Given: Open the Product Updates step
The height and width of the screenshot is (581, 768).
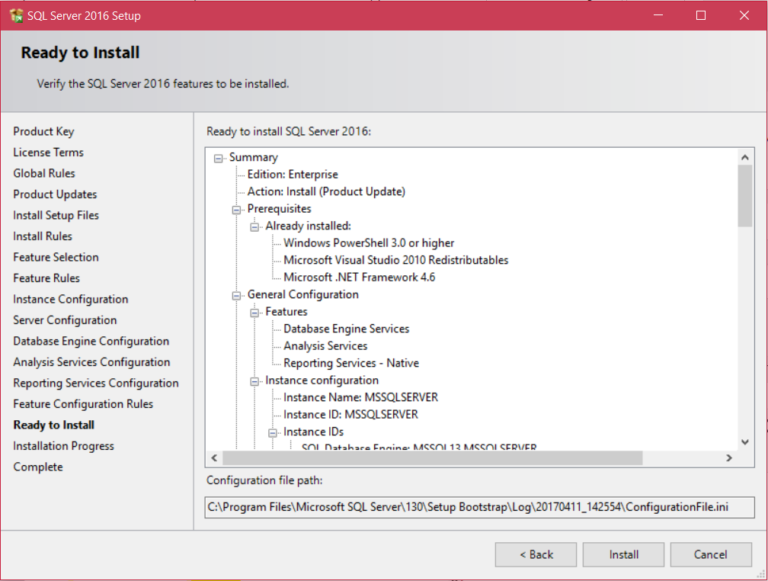Looking at the screenshot, I should pyautogui.click(x=55, y=194).
